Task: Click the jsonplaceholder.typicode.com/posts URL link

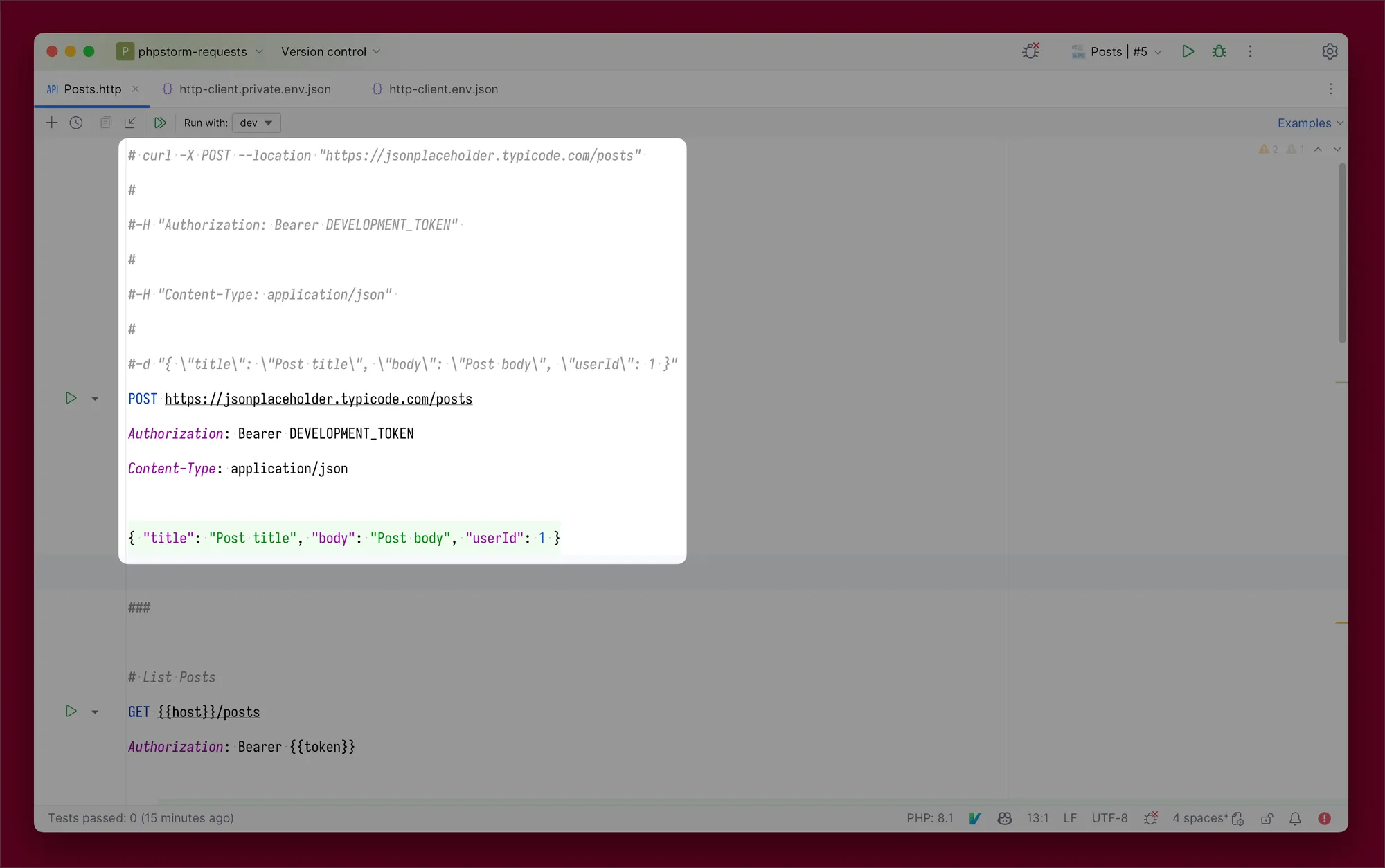Action: 318,399
